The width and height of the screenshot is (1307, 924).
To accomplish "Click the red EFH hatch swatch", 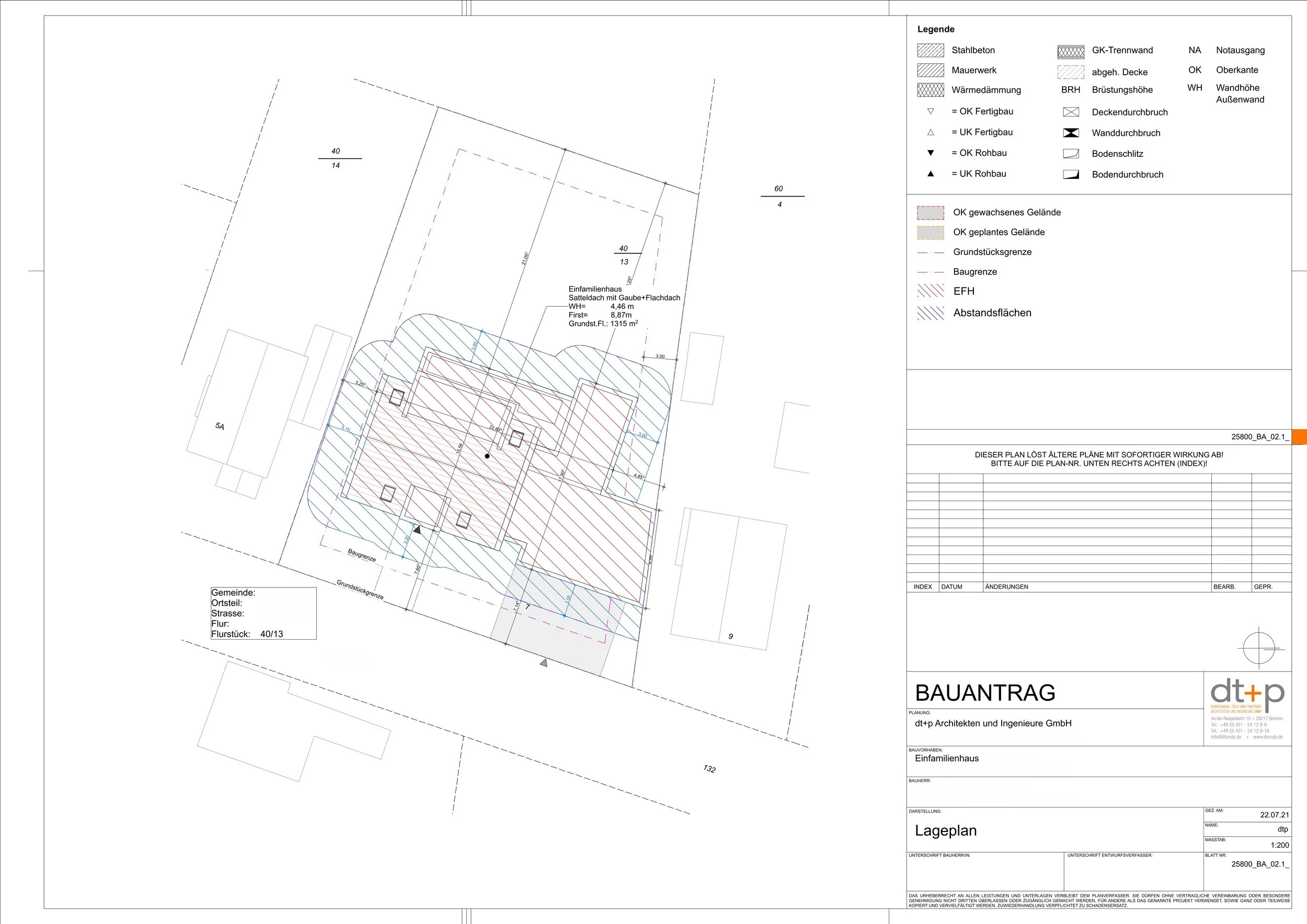I will point(930,291).
